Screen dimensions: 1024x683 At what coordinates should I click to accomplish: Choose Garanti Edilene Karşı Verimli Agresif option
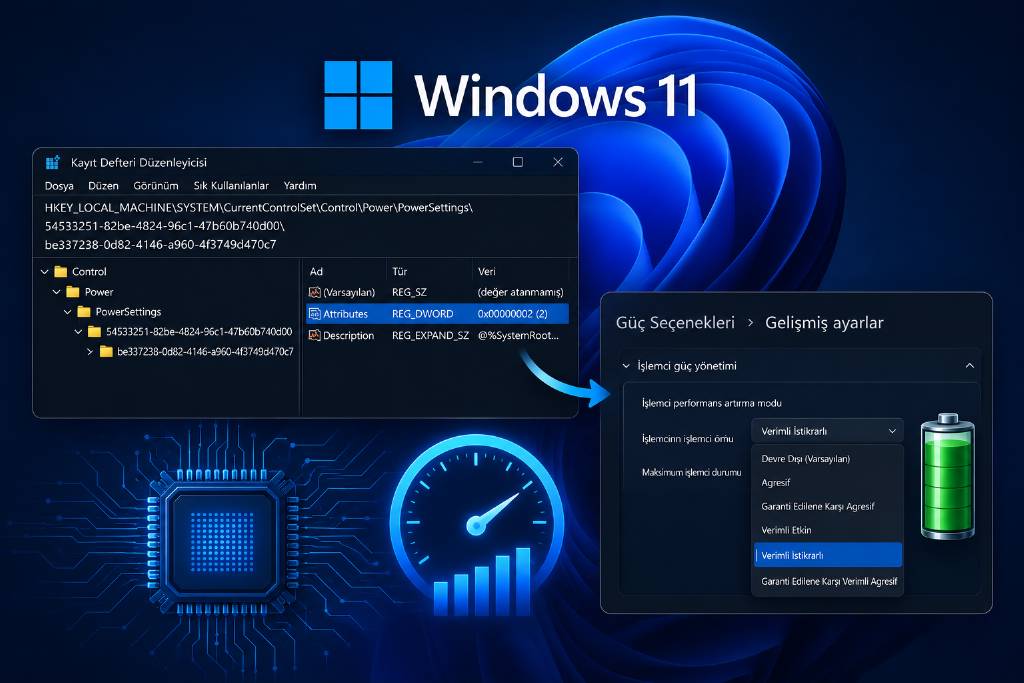coord(827,581)
